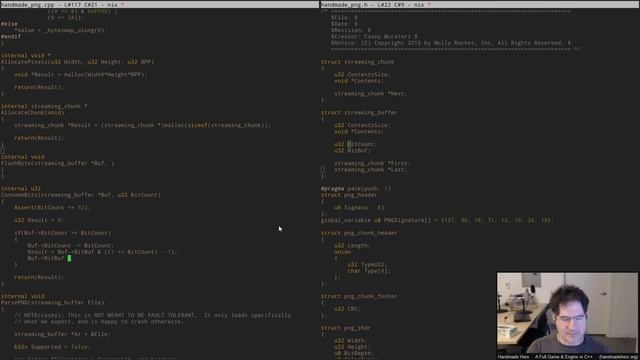Viewport: 640px width, 360px height.
Task: Click the #else preprocessor line
Action: click(9, 24)
